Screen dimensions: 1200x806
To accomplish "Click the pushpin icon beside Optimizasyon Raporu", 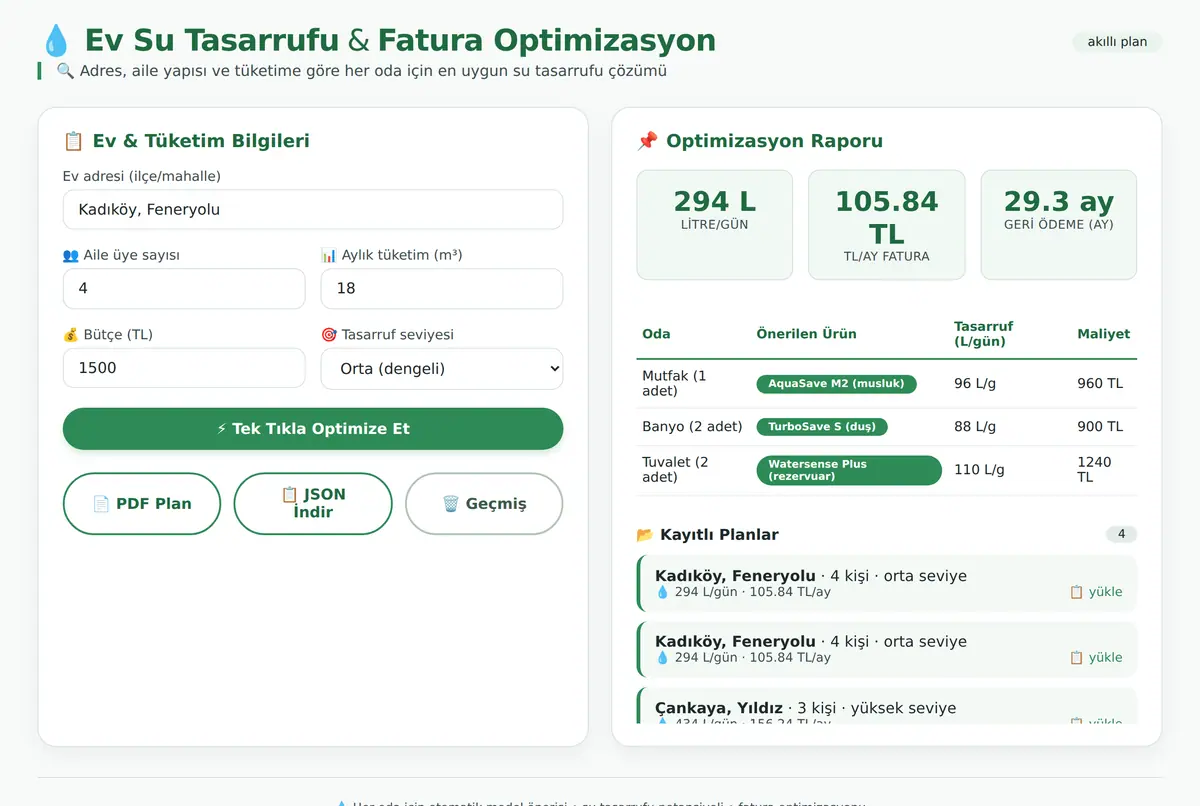I will (647, 141).
